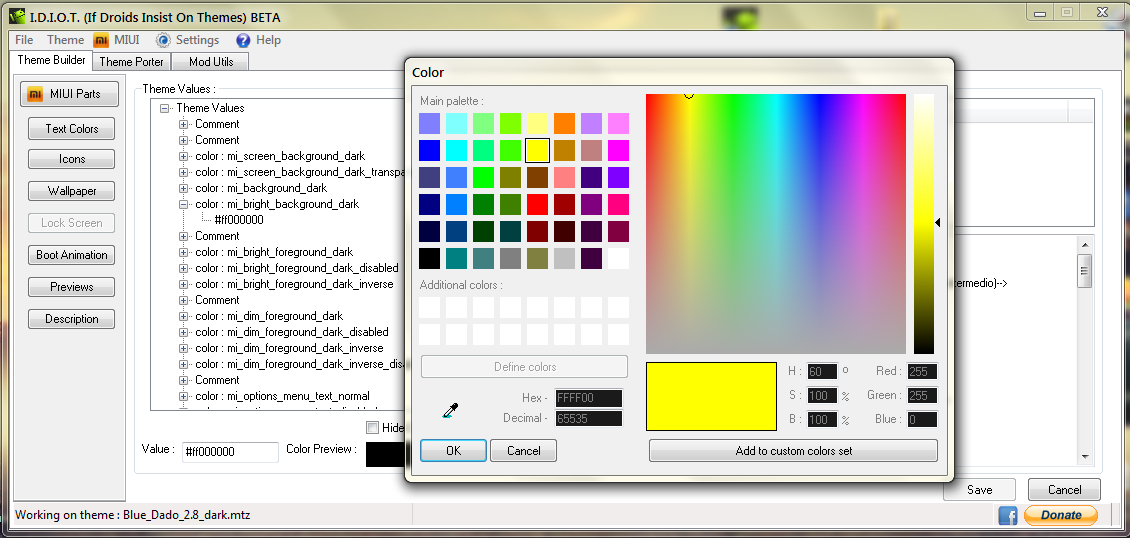This screenshot has width=1130, height=538.
Task: Expand the mi_bright_foreground_dark node
Action: [x=183, y=252]
